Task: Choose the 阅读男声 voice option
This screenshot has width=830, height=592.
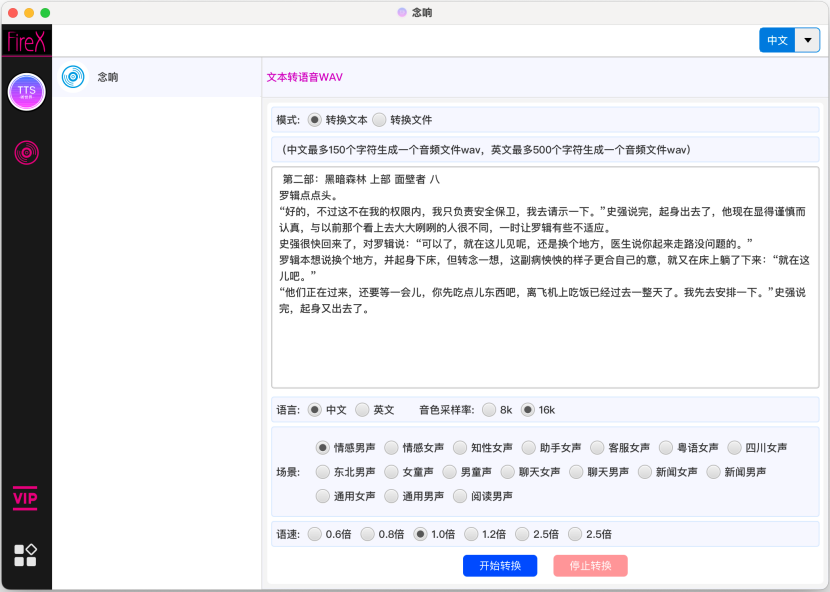Action: click(x=461, y=496)
